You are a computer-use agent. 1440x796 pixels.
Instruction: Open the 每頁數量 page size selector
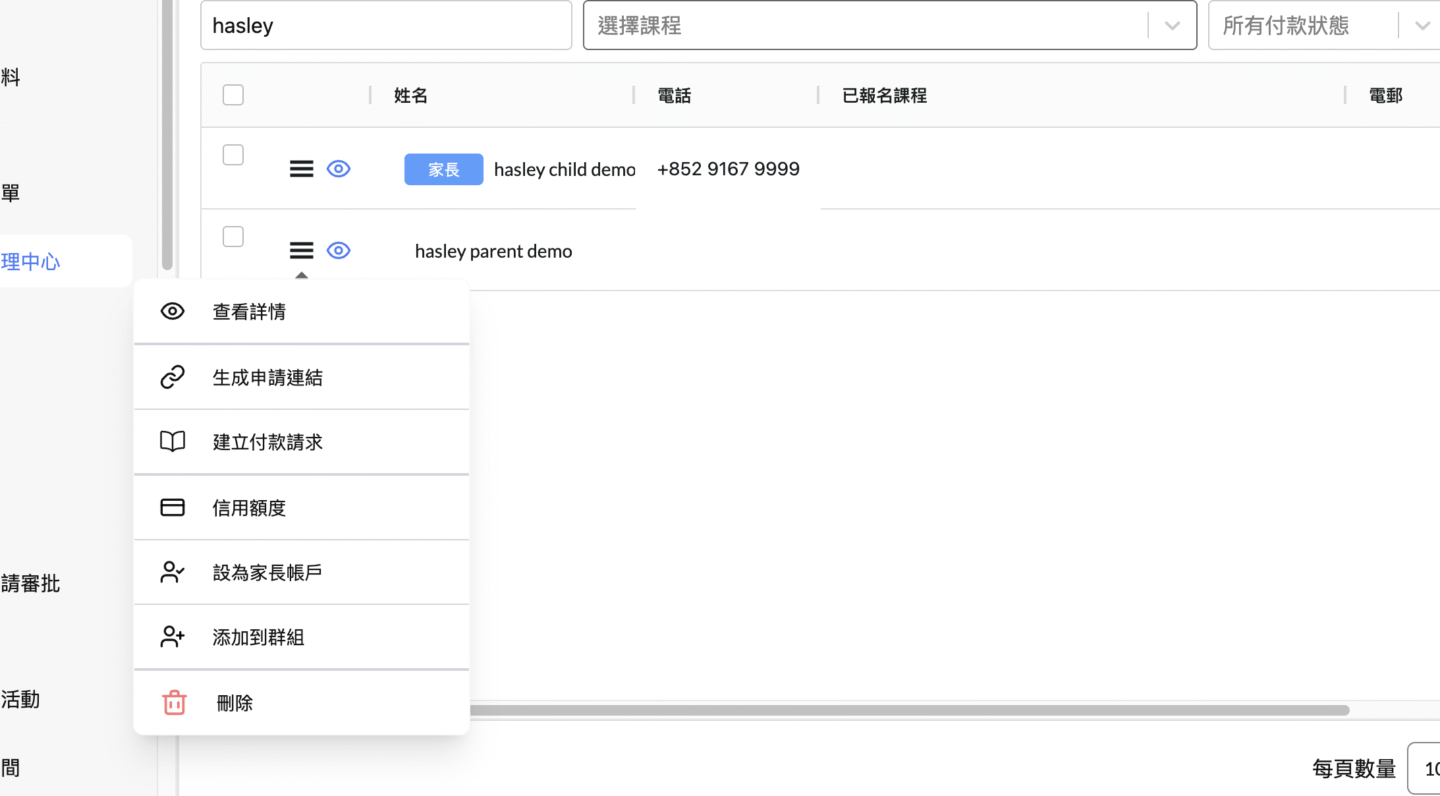pos(1423,769)
